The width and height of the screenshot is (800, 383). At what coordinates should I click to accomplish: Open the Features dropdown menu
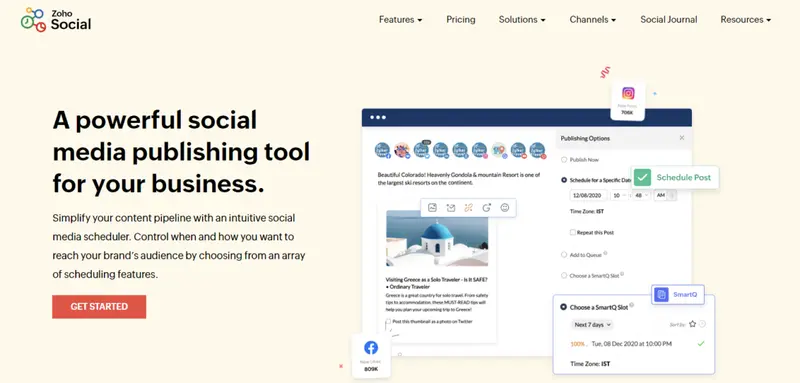click(401, 19)
